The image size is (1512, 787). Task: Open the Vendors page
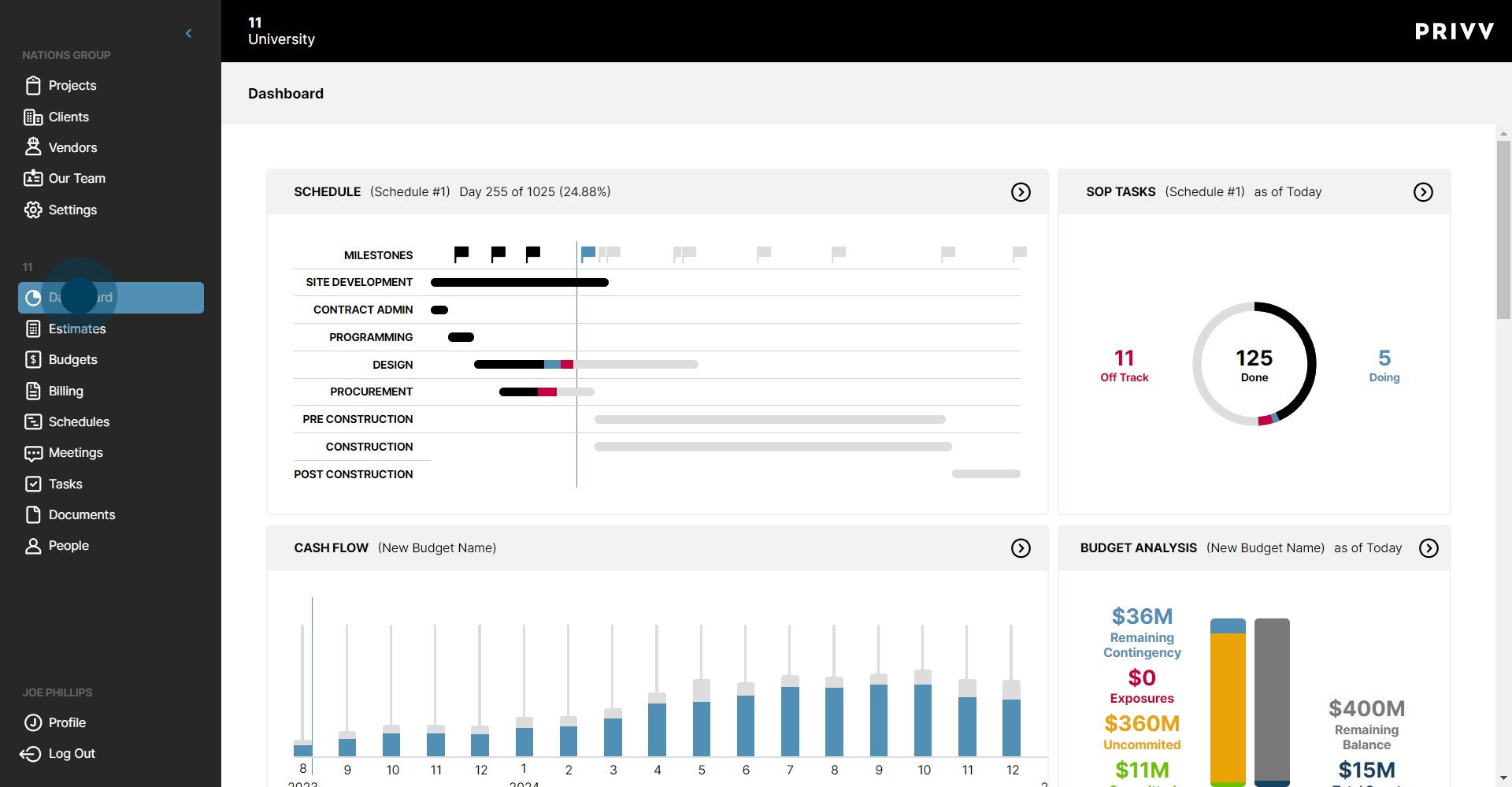pos(72,147)
